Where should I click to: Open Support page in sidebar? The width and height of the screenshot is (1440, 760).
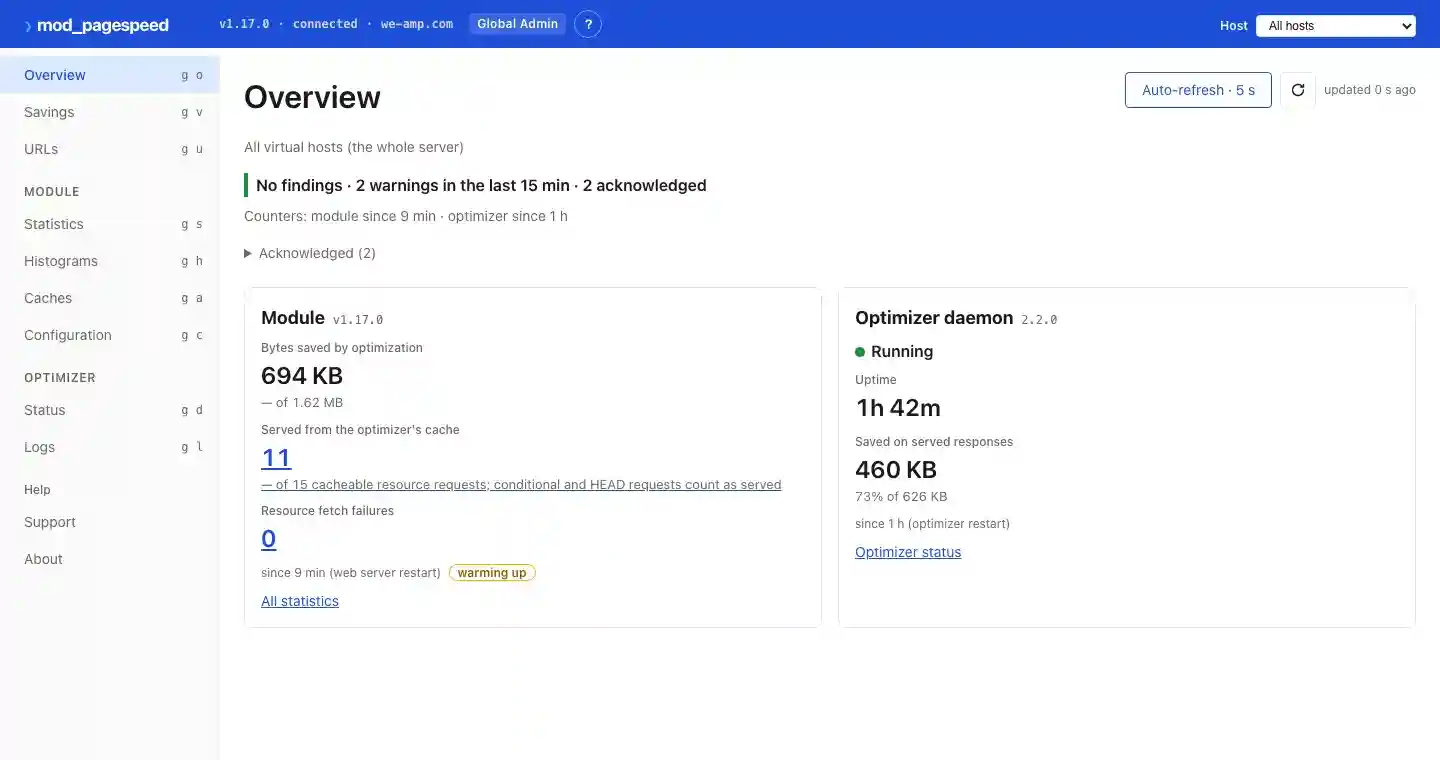point(110,522)
